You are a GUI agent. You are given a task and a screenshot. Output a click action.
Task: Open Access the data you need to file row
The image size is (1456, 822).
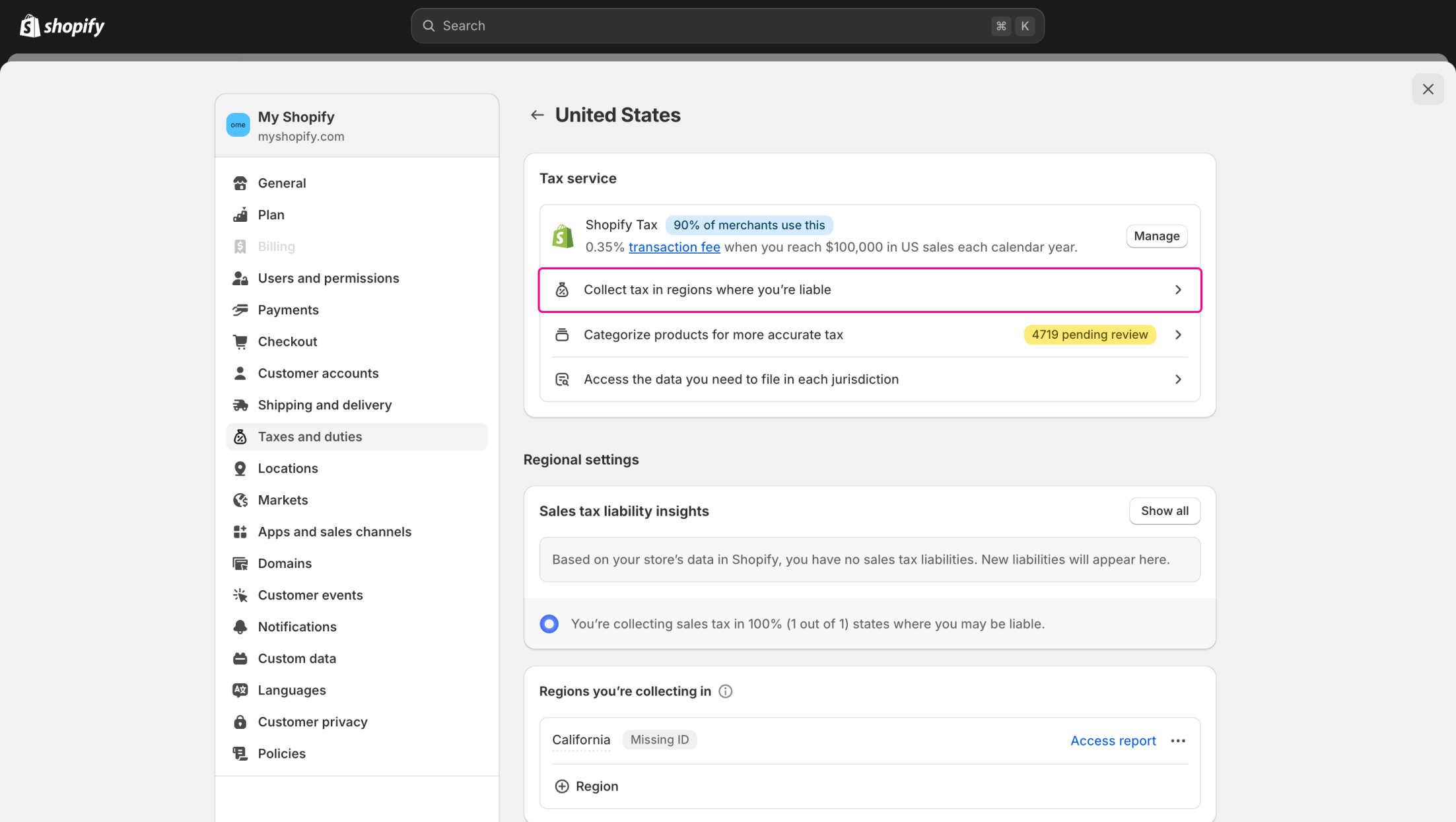pyautogui.click(x=869, y=380)
